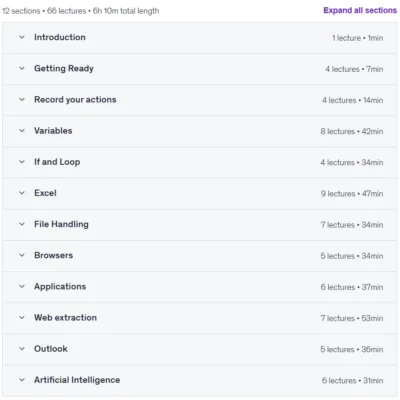Expand the Applications section chevron

click(x=22, y=286)
